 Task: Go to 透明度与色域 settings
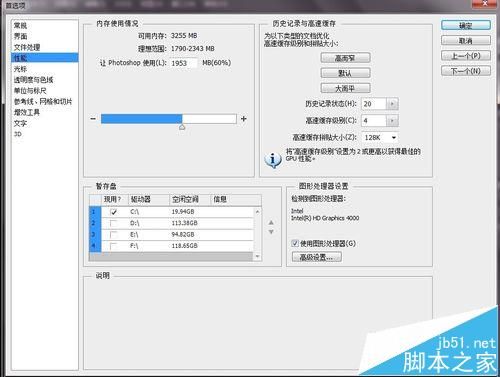(x=33, y=80)
